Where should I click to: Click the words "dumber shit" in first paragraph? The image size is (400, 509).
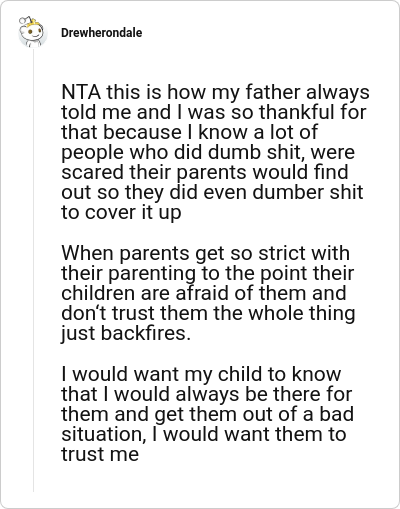coord(308,192)
